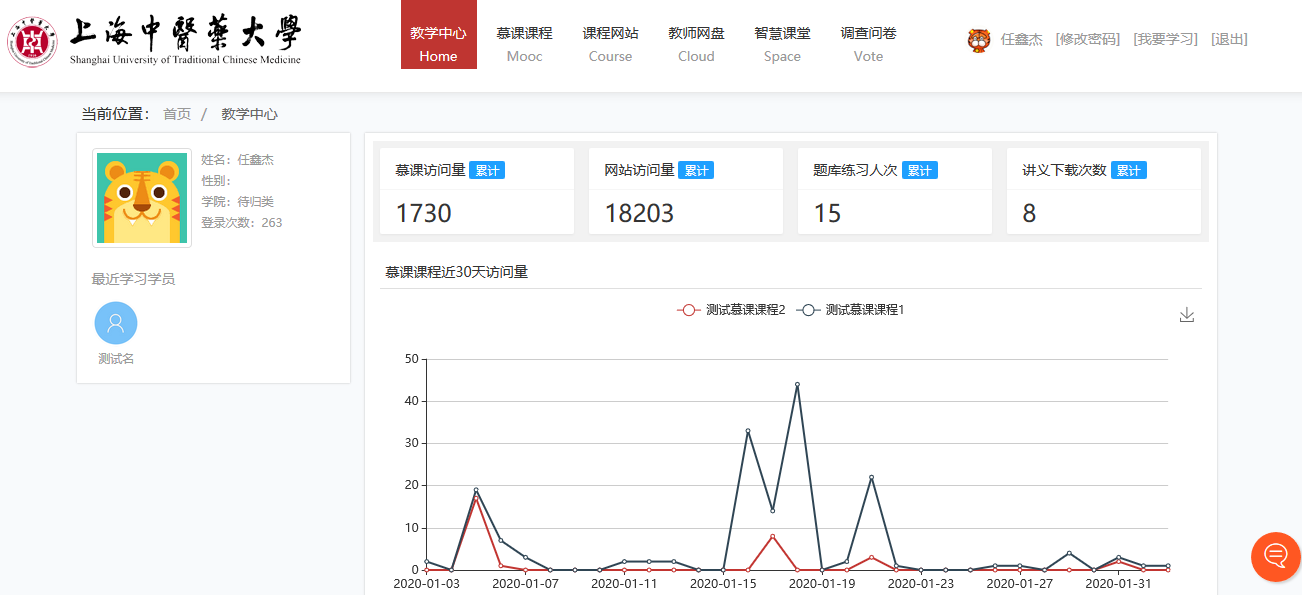Click the peak data point on 2020-01-18

click(x=797, y=384)
